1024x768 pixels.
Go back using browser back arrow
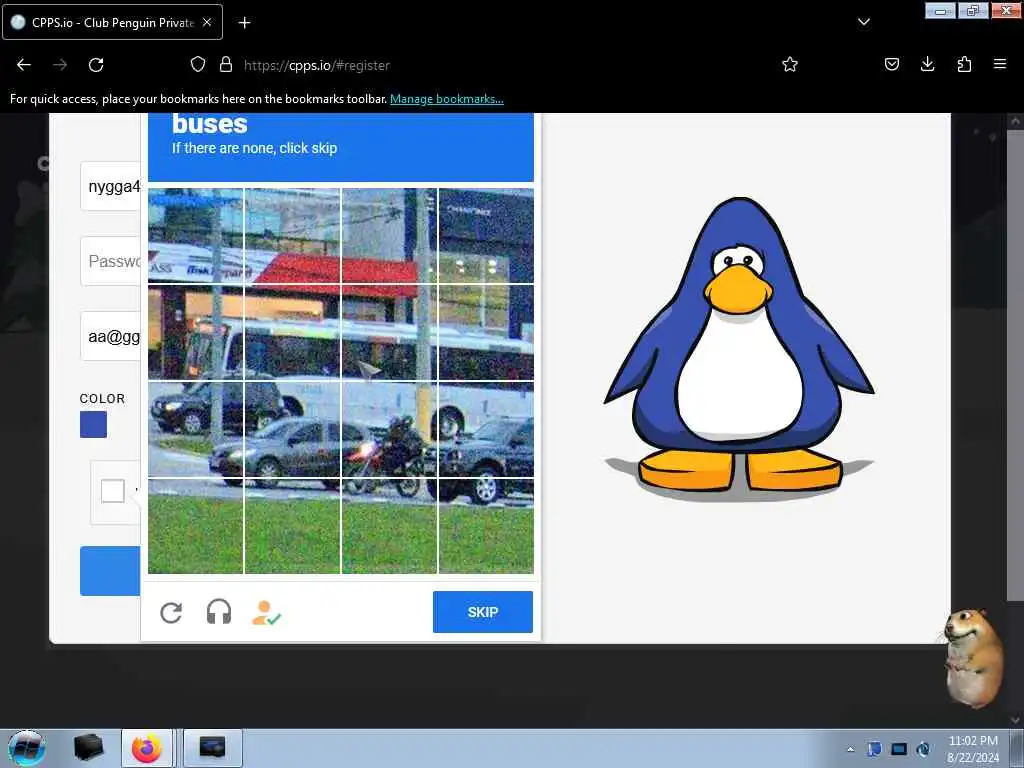coord(24,65)
